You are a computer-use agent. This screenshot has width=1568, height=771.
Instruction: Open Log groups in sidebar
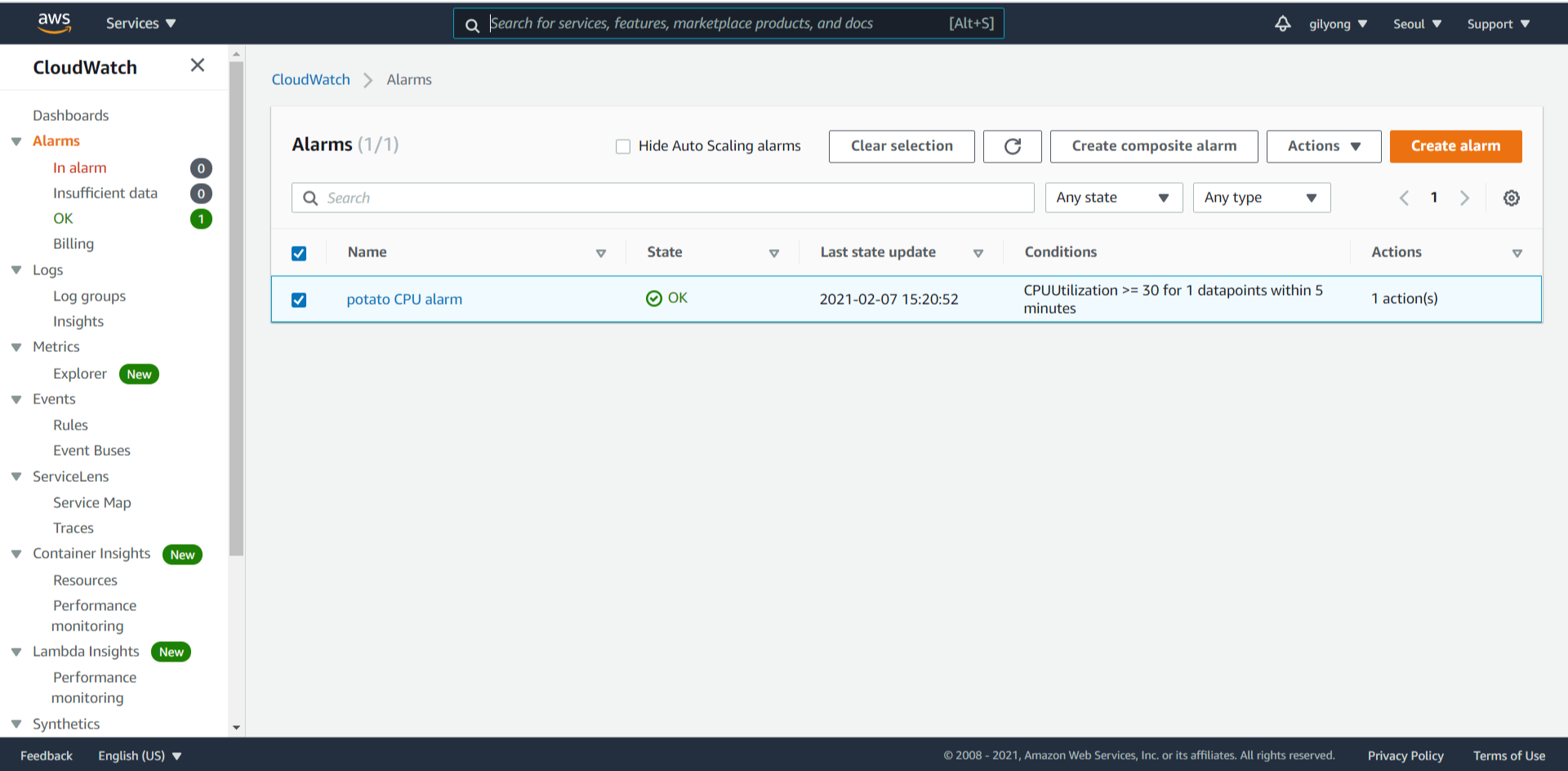(90, 296)
